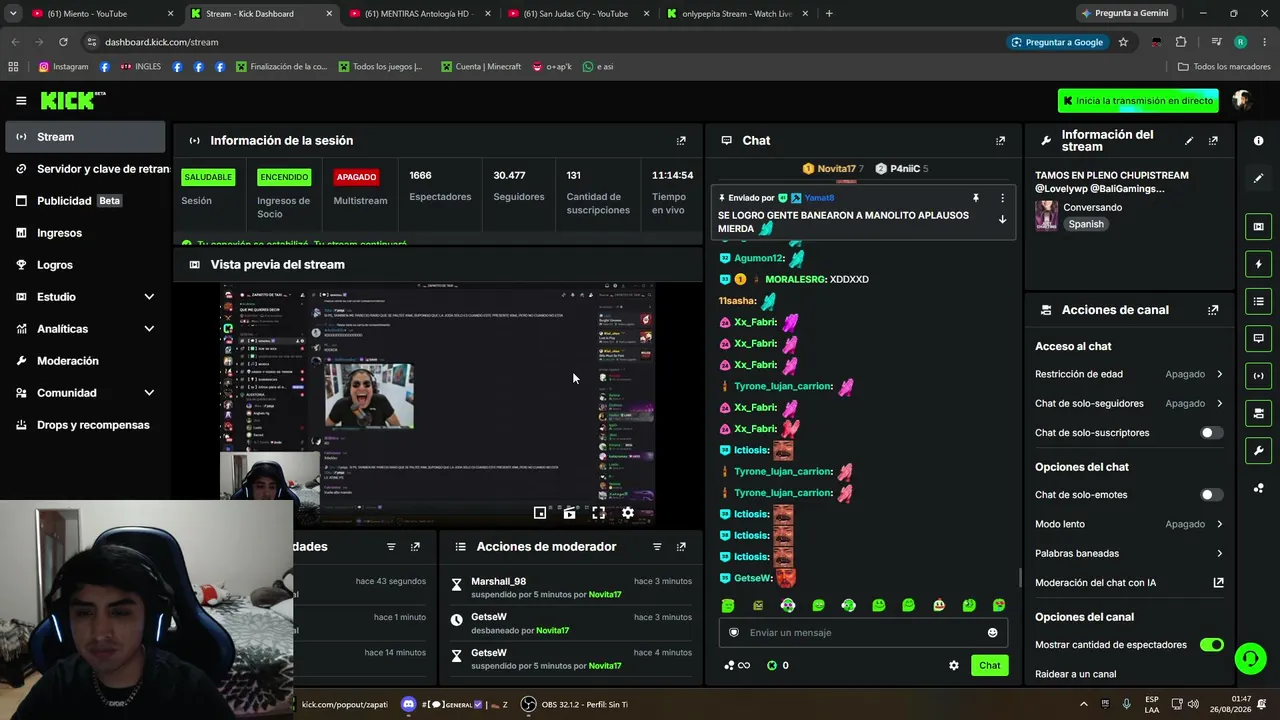The height and width of the screenshot is (720, 1280).
Task: Click the Enviar un mensaje chat field
Action: pos(862,633)
